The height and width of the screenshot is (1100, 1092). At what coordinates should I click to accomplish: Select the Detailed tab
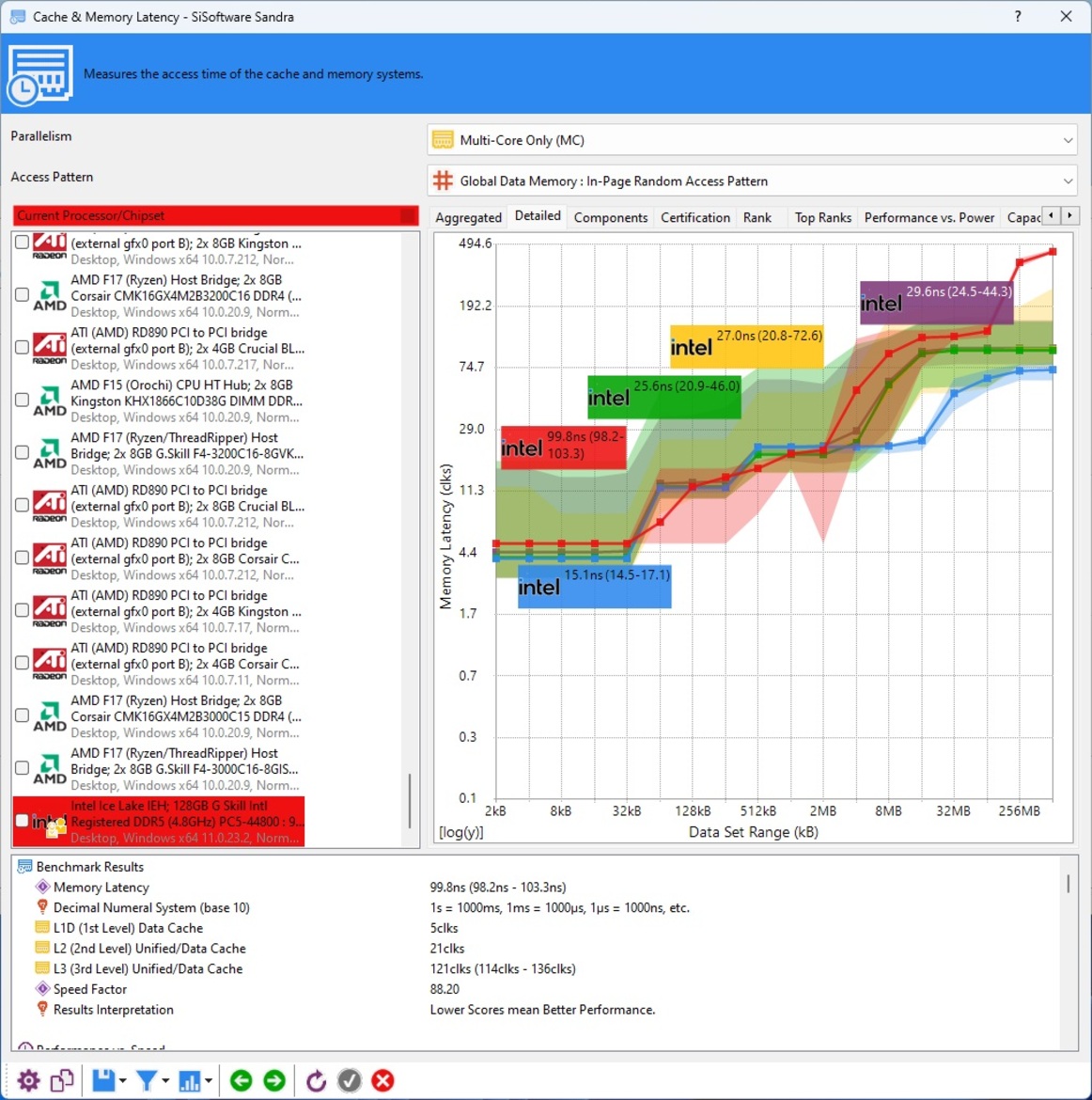tap(538, 216)
